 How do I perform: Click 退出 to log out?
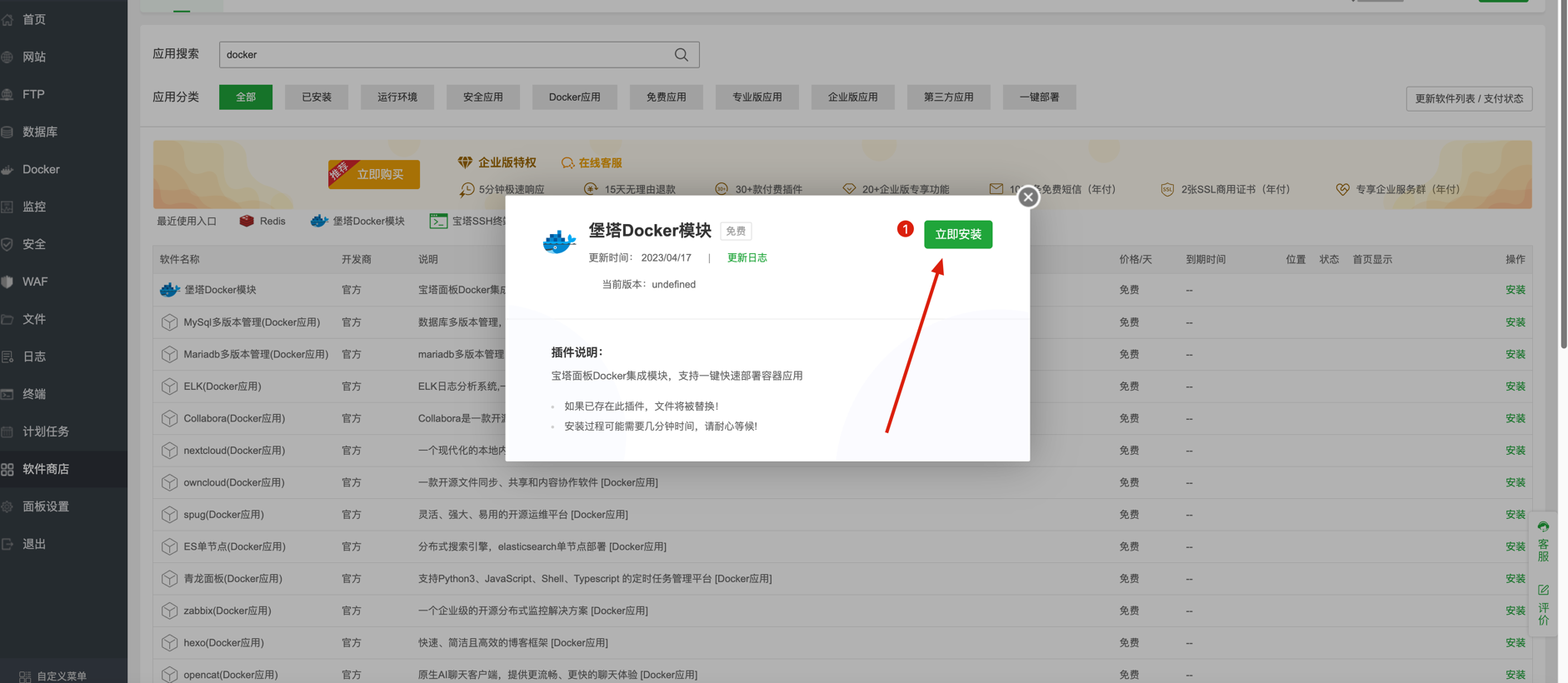coord(63,544)
